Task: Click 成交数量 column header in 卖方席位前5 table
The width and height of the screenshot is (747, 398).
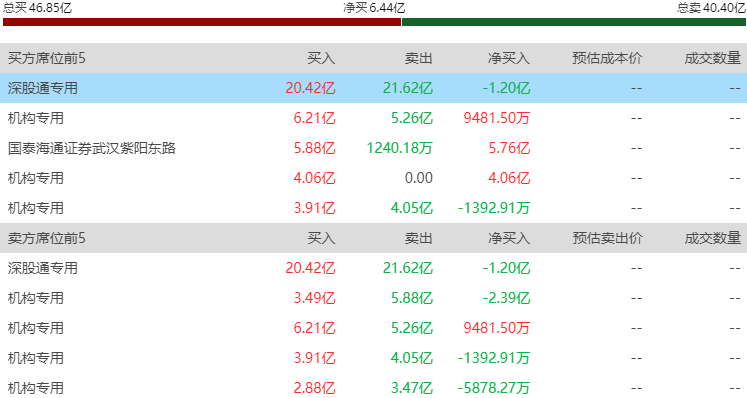Action: click(713, 238)
